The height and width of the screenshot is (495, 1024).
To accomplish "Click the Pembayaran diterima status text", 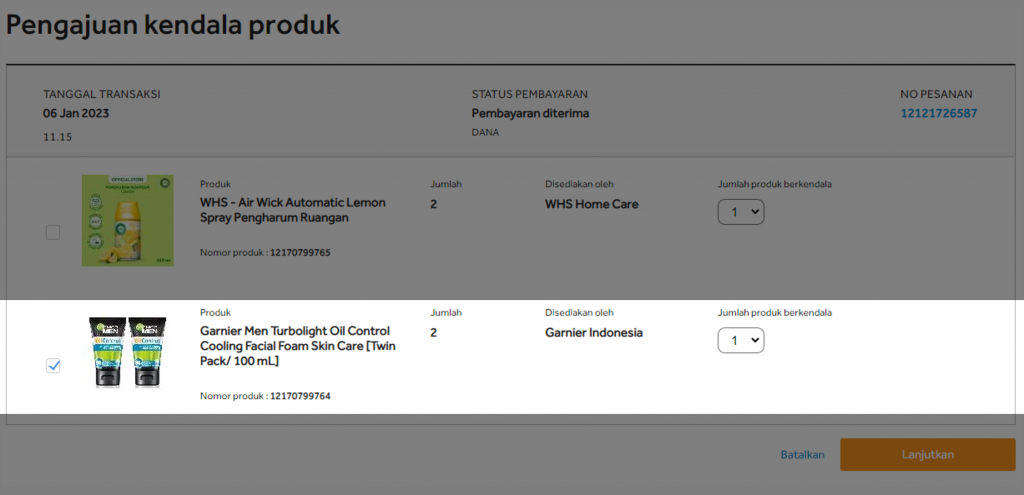I will click(x=530, y=114).
